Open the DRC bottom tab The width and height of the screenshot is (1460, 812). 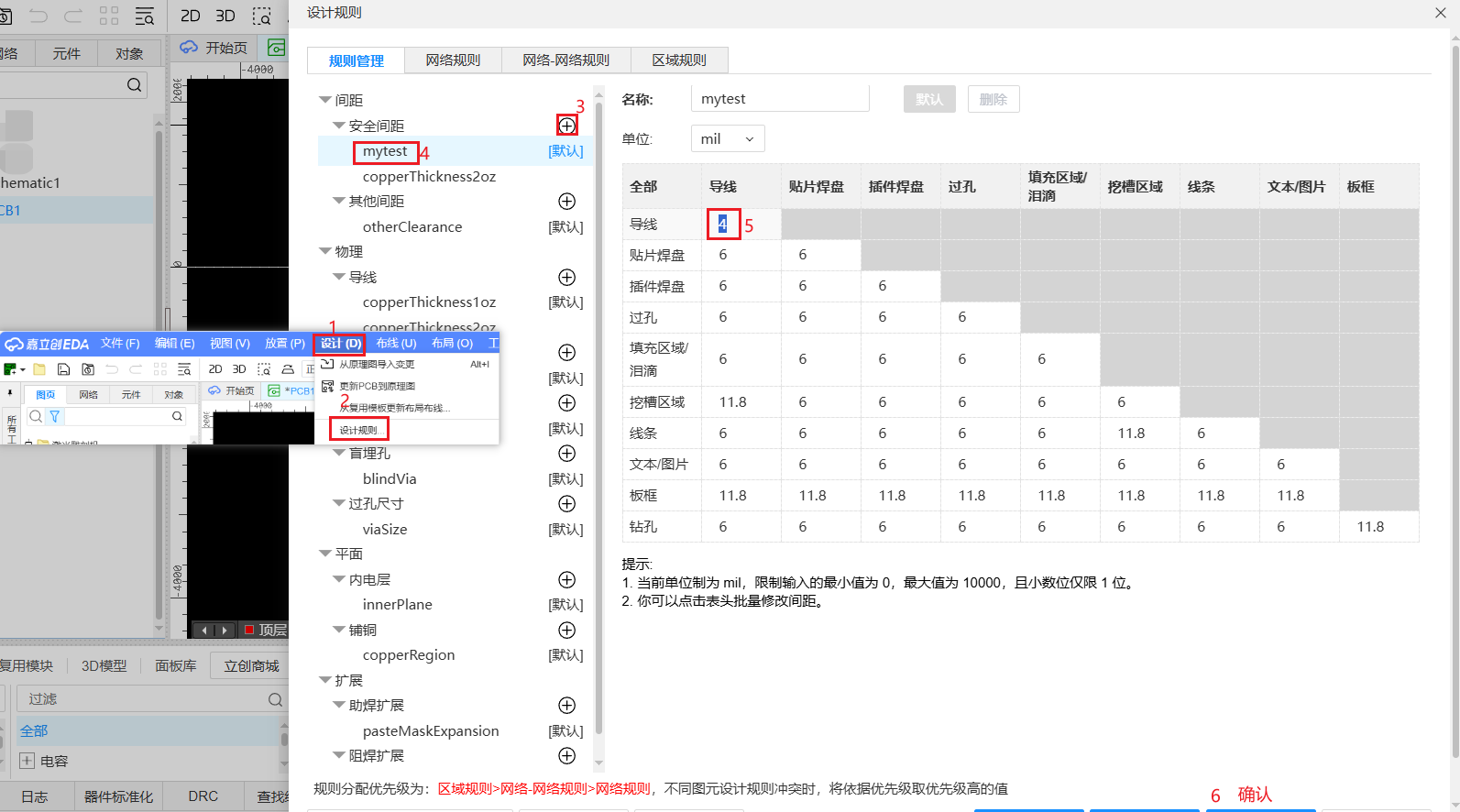coord(203,796)
